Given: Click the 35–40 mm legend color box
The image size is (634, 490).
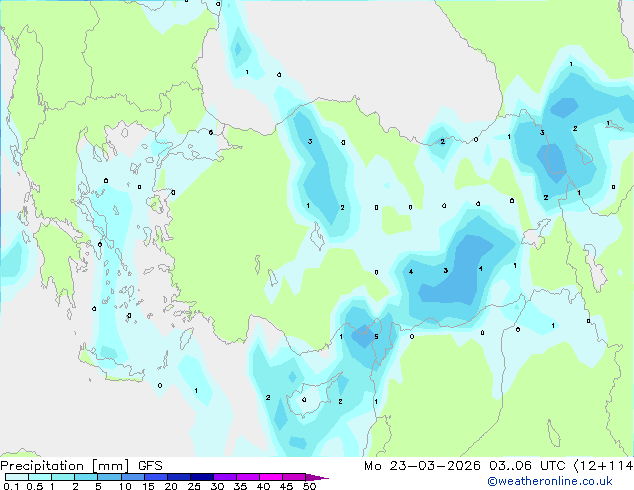Looking at the screenshot, I should [x=247, y=477].
